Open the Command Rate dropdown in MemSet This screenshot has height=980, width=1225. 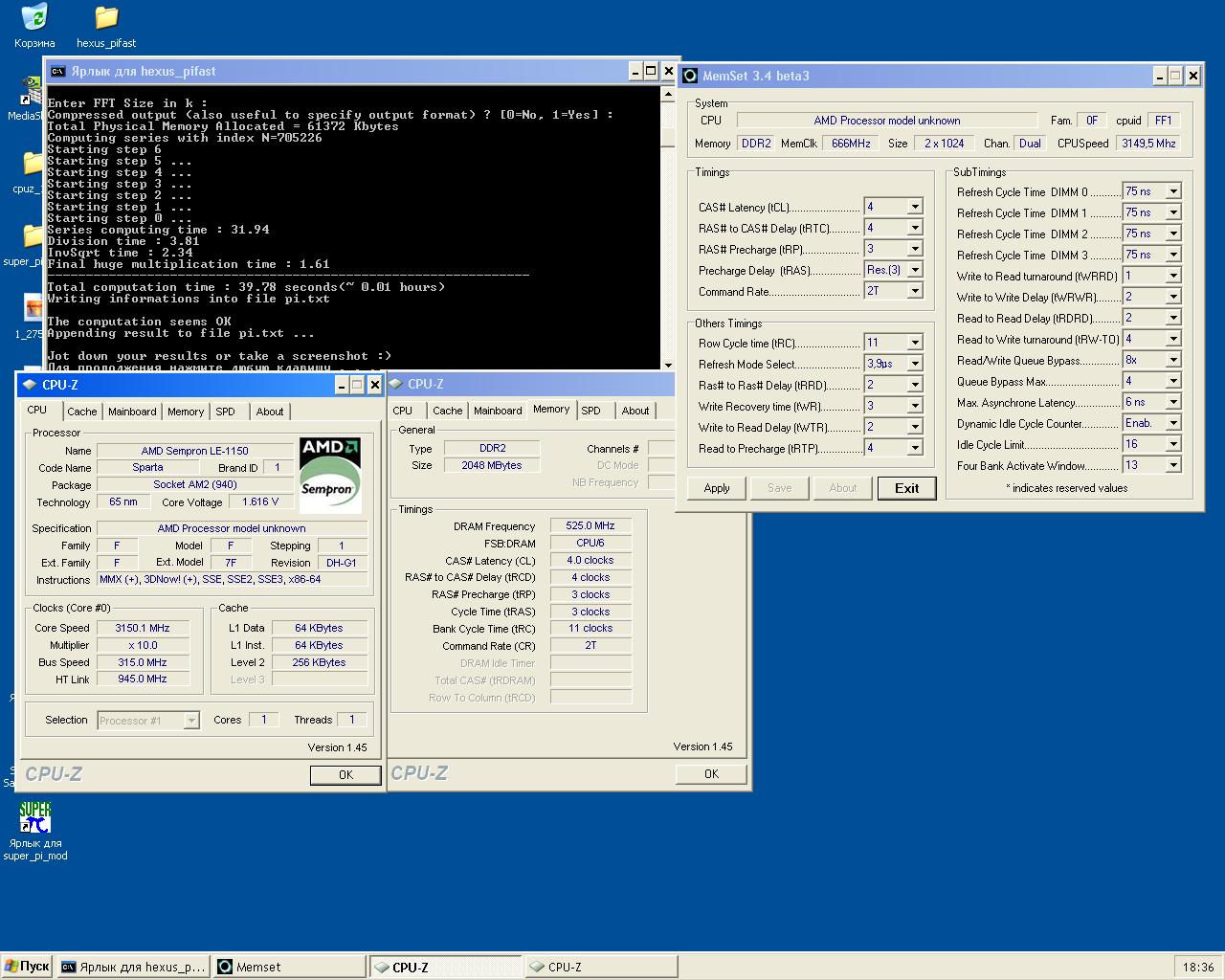tap(915, 291)
